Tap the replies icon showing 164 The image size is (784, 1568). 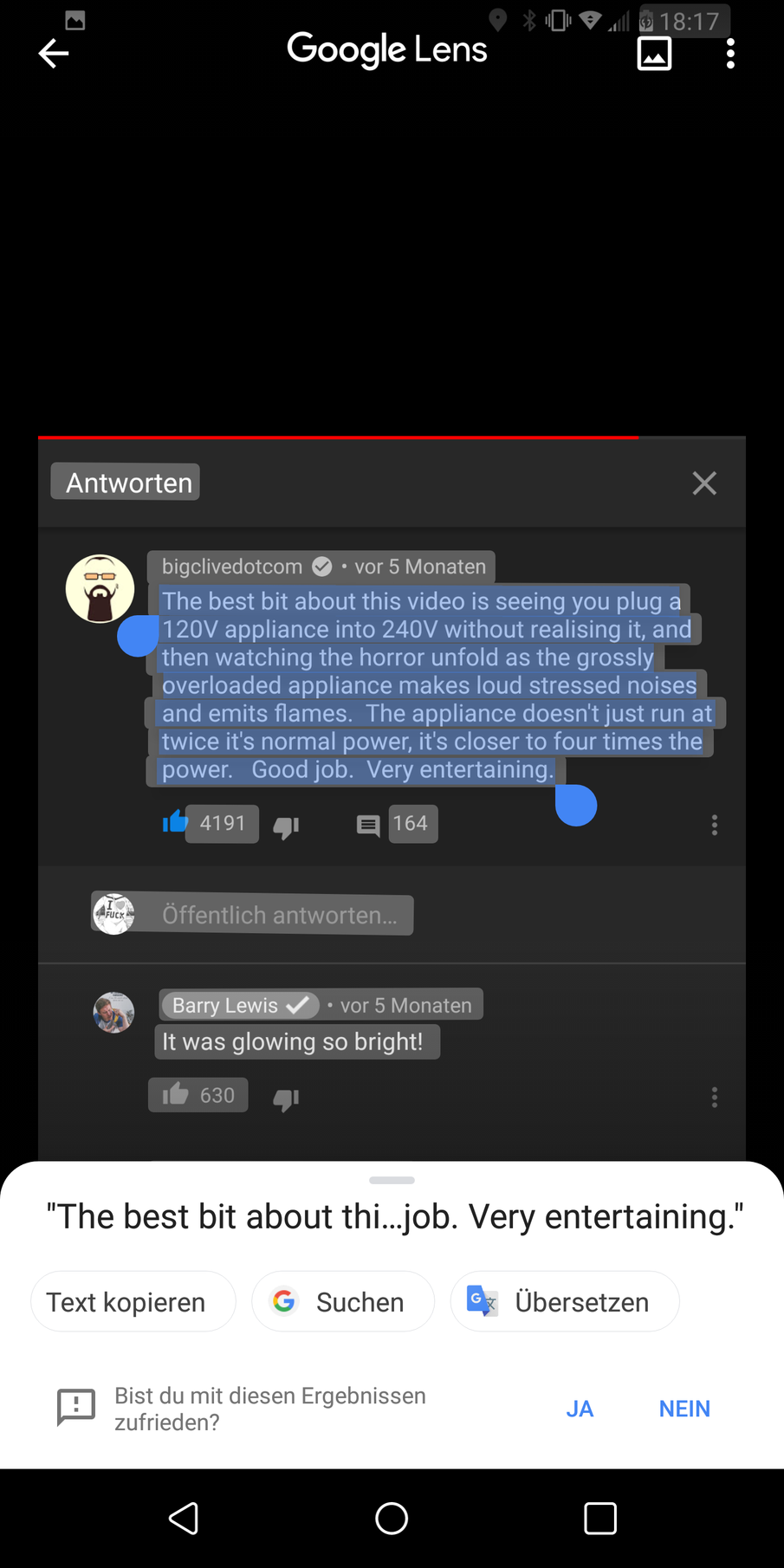(x=368, y=826)
